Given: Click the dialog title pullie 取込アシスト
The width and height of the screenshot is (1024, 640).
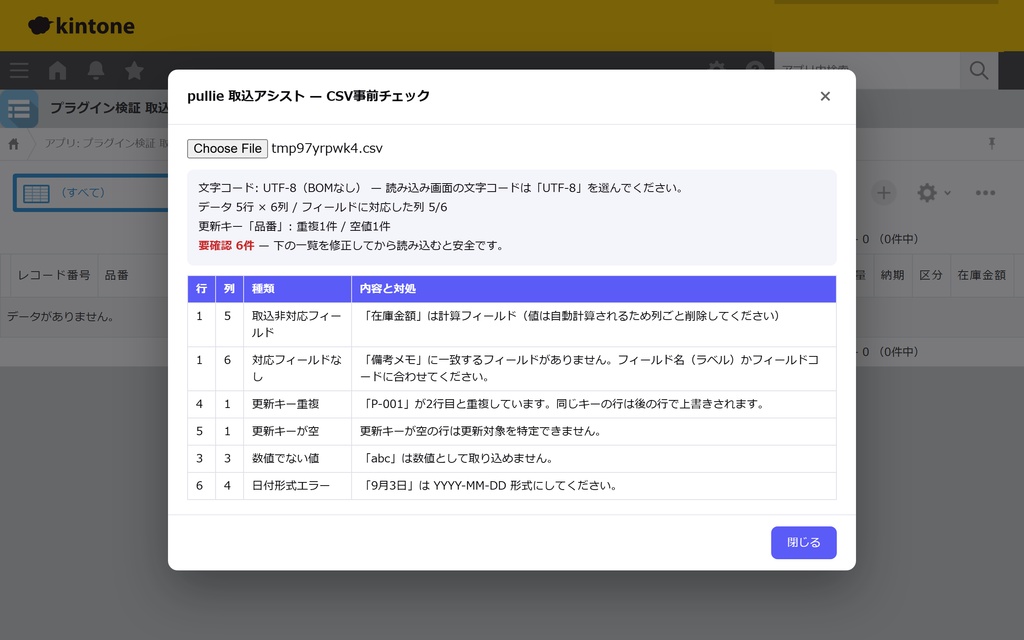Looking at the screenshot, I should 308,96.
